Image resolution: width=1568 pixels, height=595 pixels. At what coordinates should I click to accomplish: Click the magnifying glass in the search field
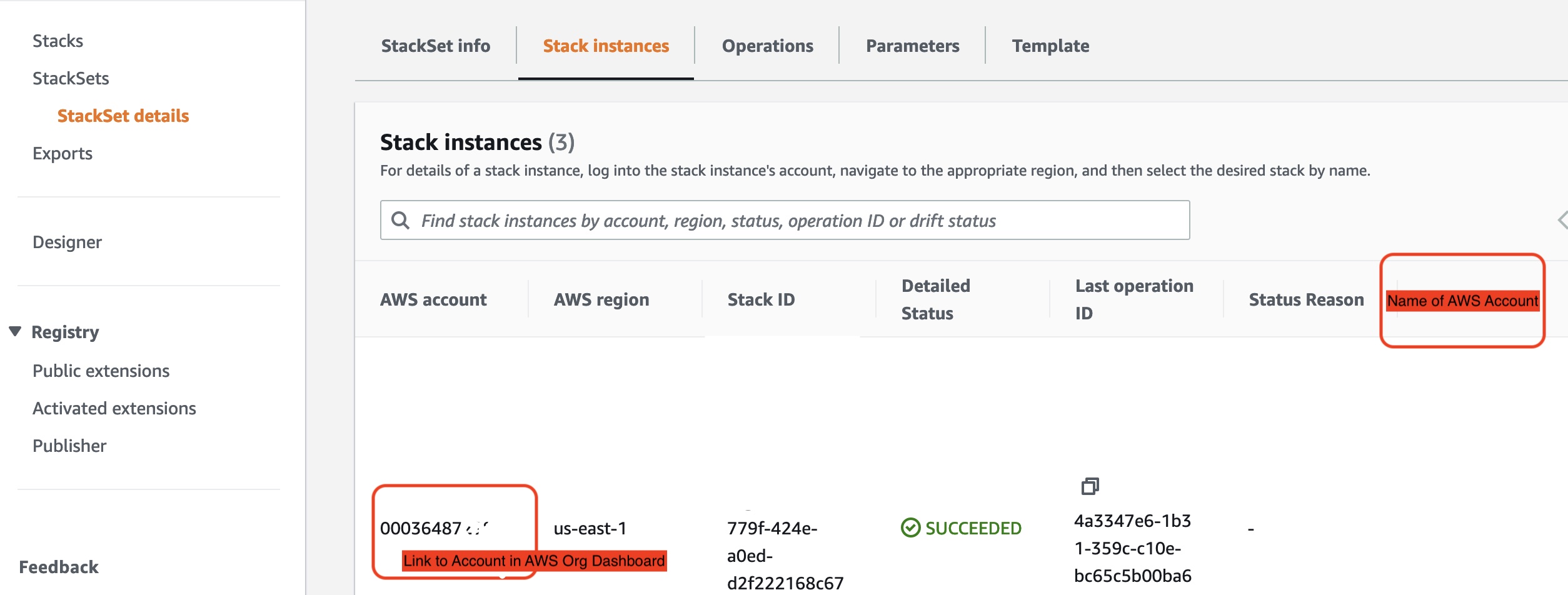(401, 220)
